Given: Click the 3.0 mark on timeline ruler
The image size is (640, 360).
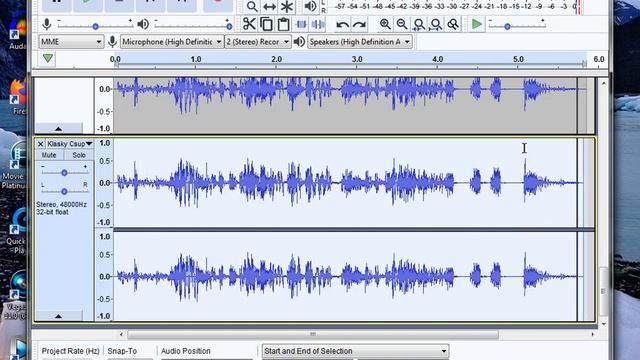Looking at the screenshot, I should pyautogui.click(x=357, y=59).
